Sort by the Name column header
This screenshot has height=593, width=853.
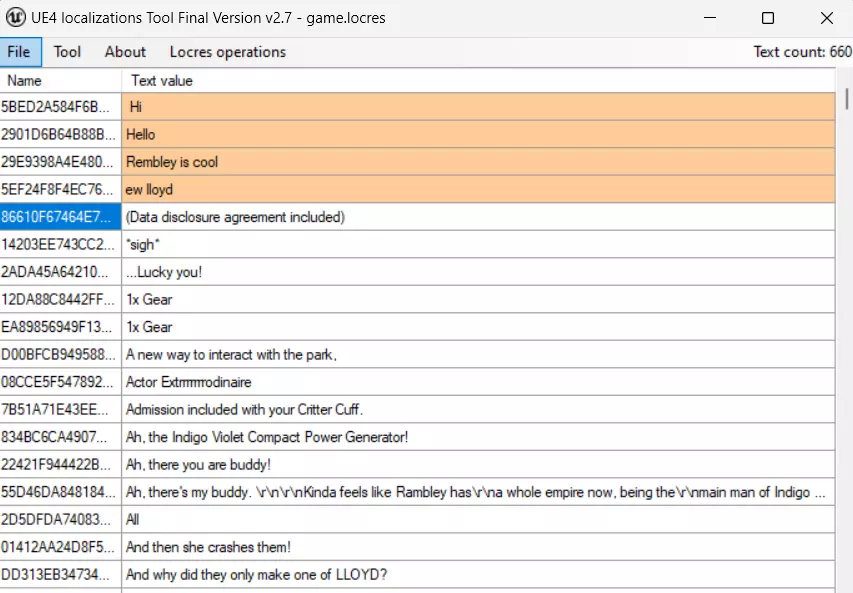click(60, 80)
